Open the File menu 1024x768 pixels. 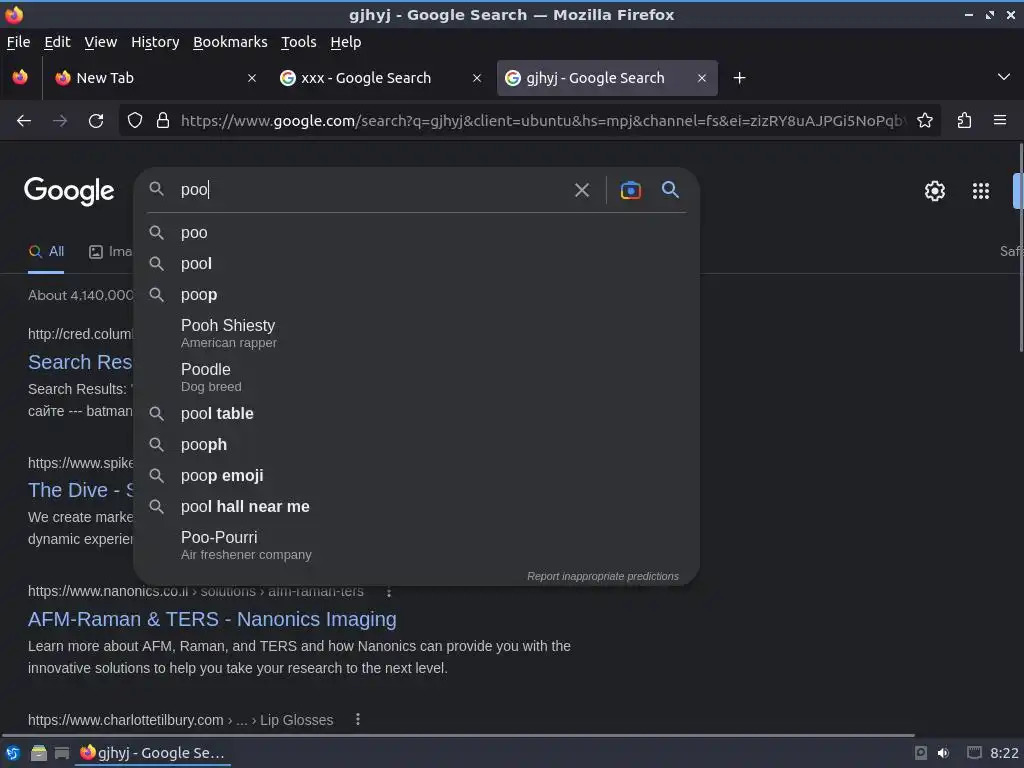[18, 42]
